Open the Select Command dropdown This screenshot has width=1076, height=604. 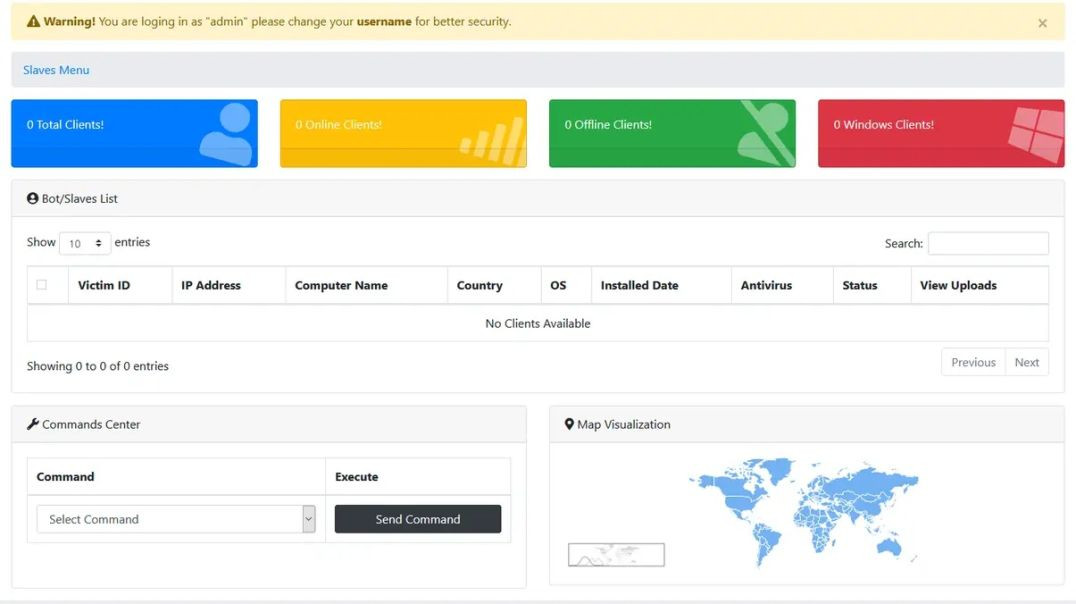click(x=175, y=519)
